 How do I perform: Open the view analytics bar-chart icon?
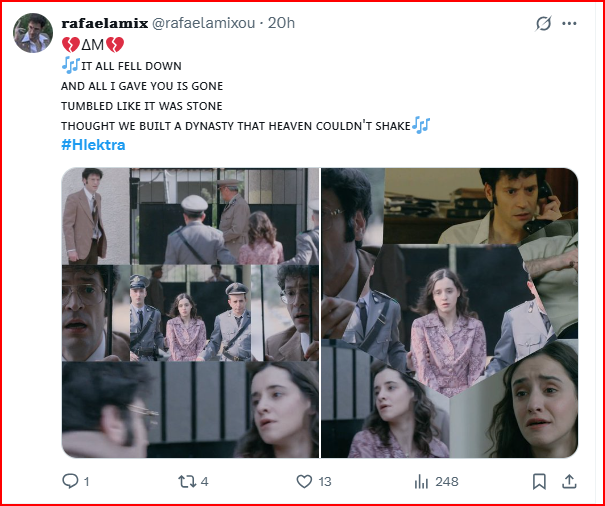coord(421,482)
